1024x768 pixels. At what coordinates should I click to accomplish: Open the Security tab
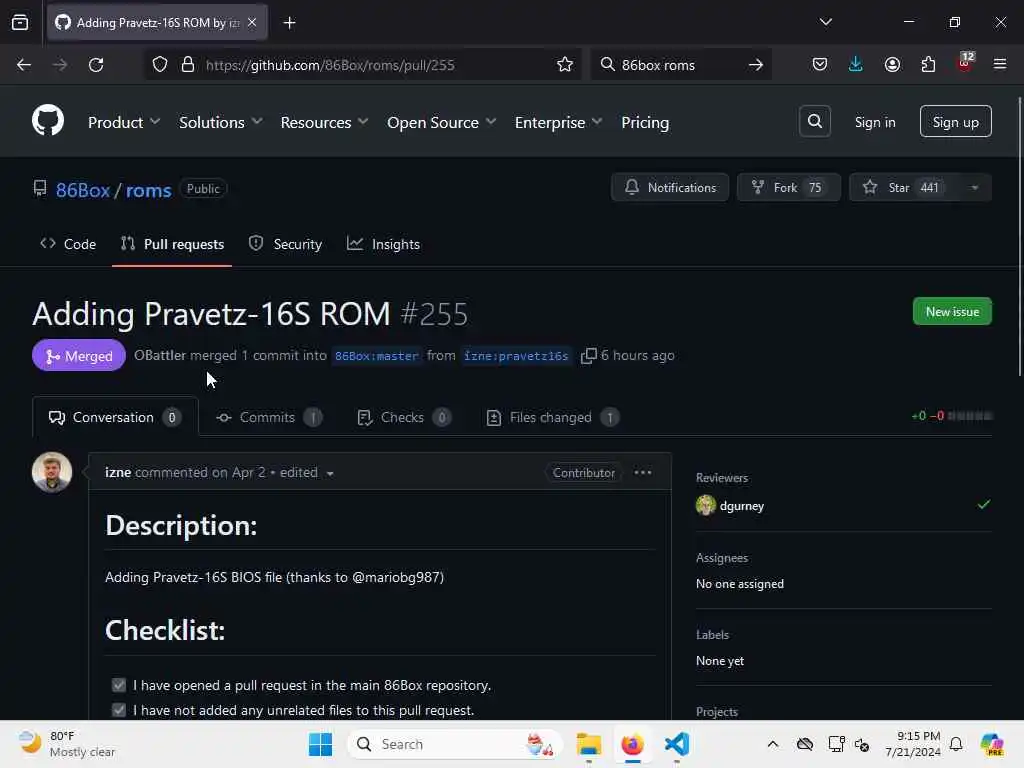click(x=285, y=244)
